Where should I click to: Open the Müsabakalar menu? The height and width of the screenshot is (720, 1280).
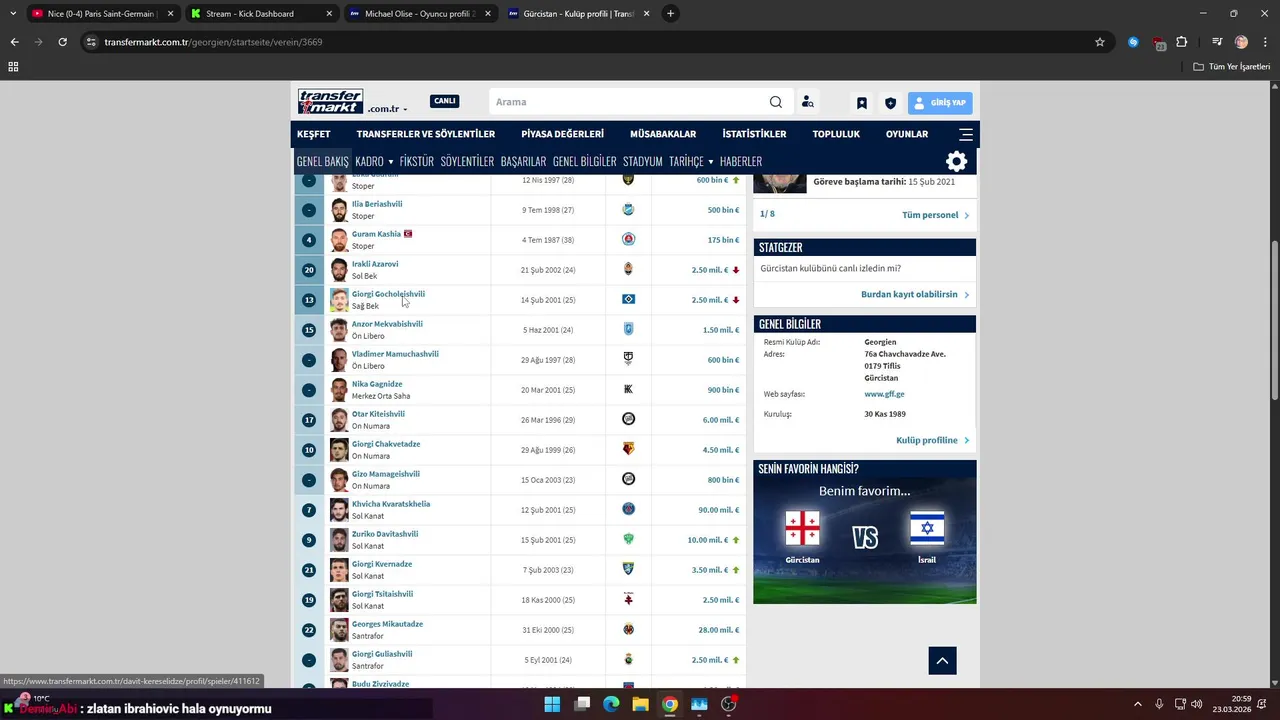tap(663, 134)
